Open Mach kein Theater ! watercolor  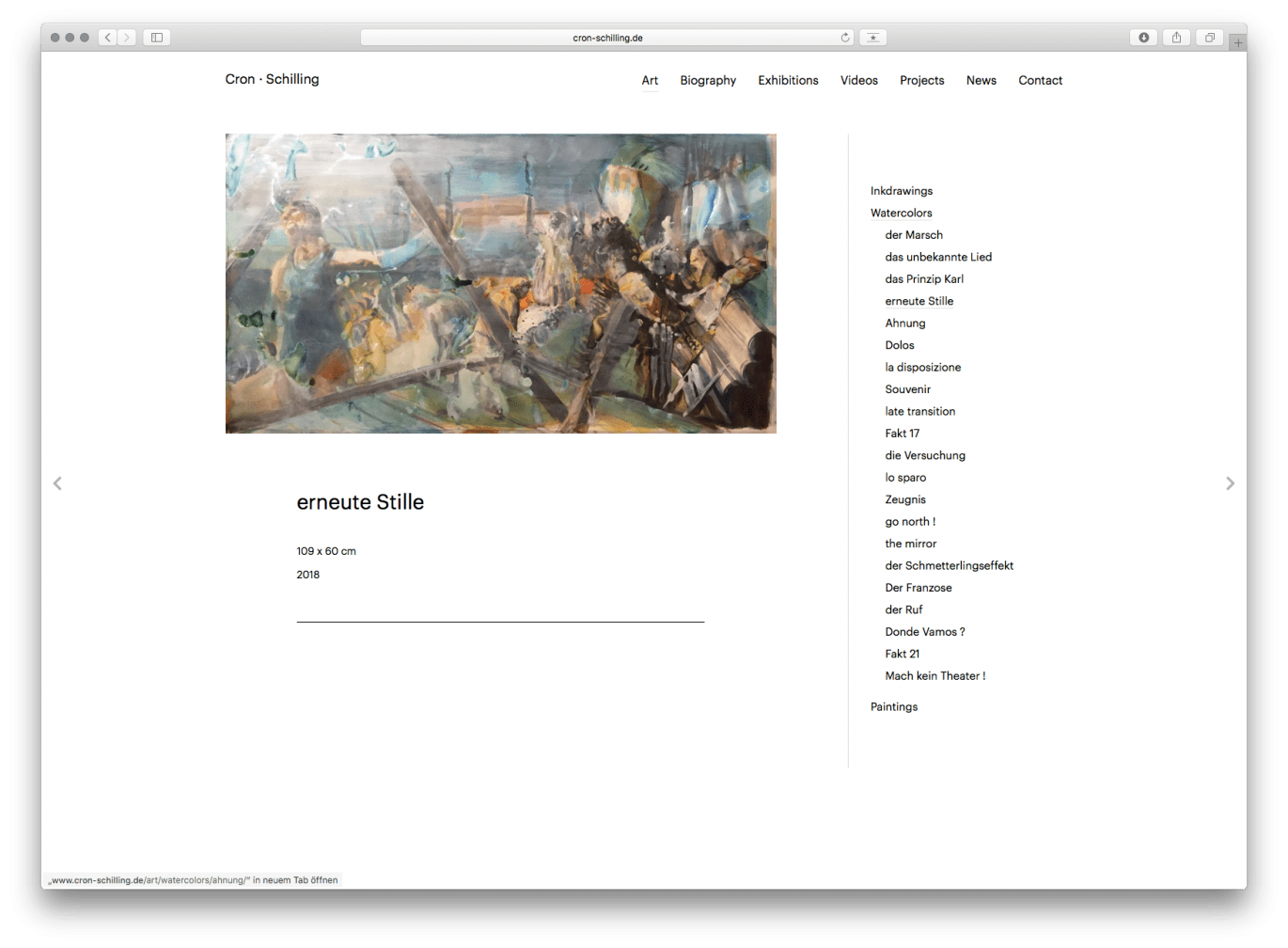[935, 676]
